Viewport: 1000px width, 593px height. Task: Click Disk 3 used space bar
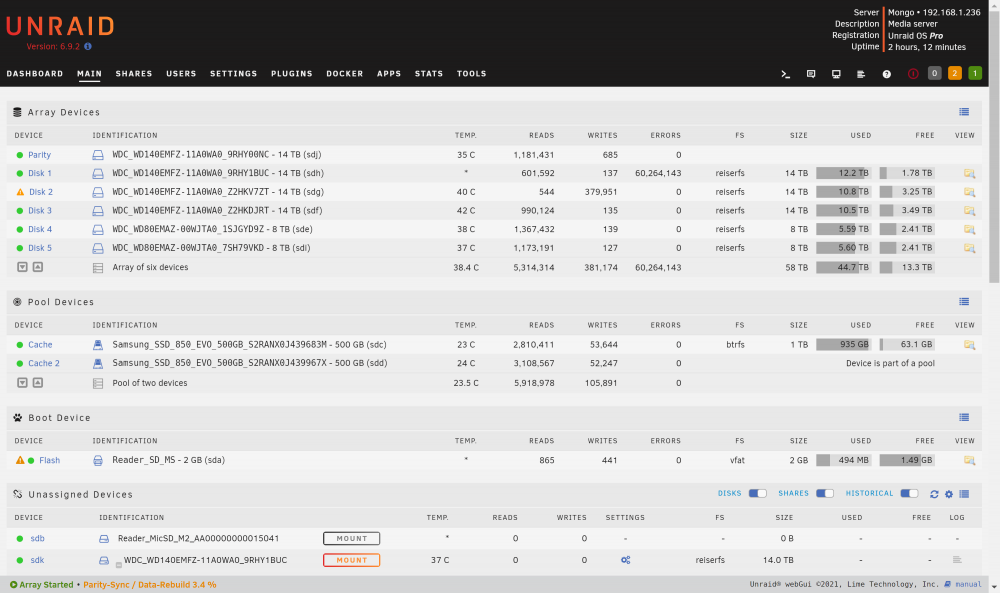click(x=843, y=210)
